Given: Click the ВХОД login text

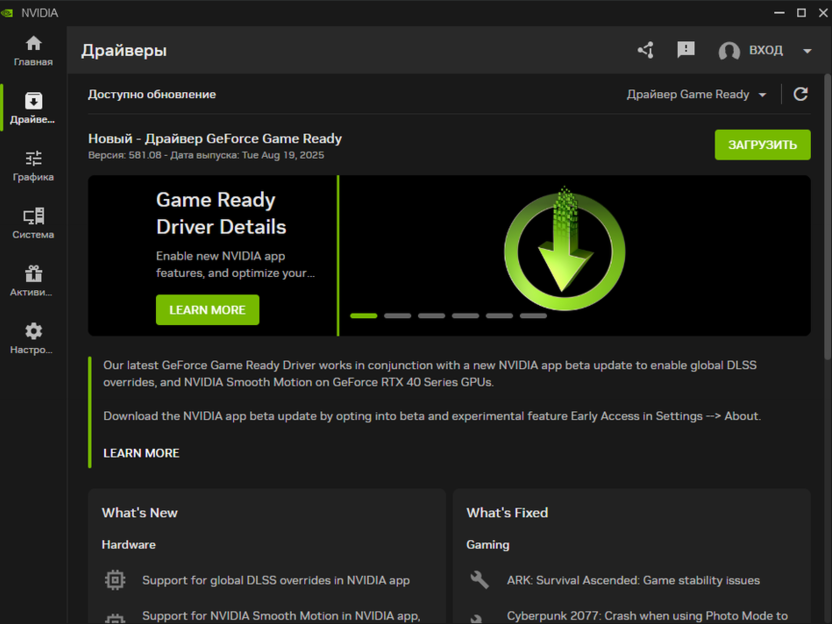Looking at the screenshot, I should tap(766, 51).
